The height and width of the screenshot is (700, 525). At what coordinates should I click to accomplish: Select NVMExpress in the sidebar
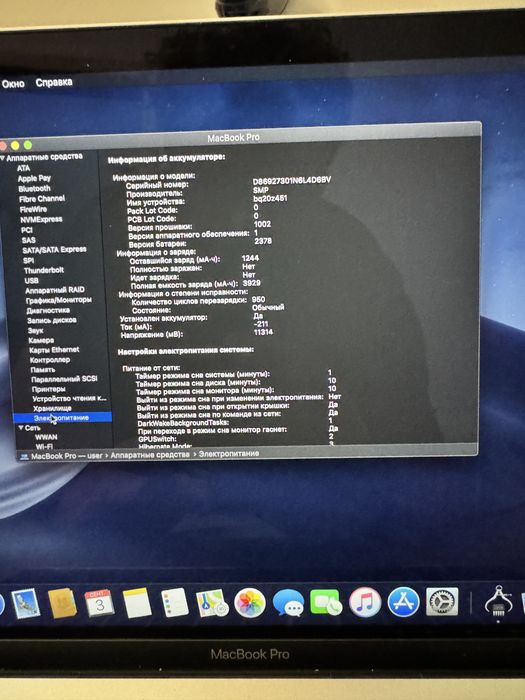coord(41,219)
